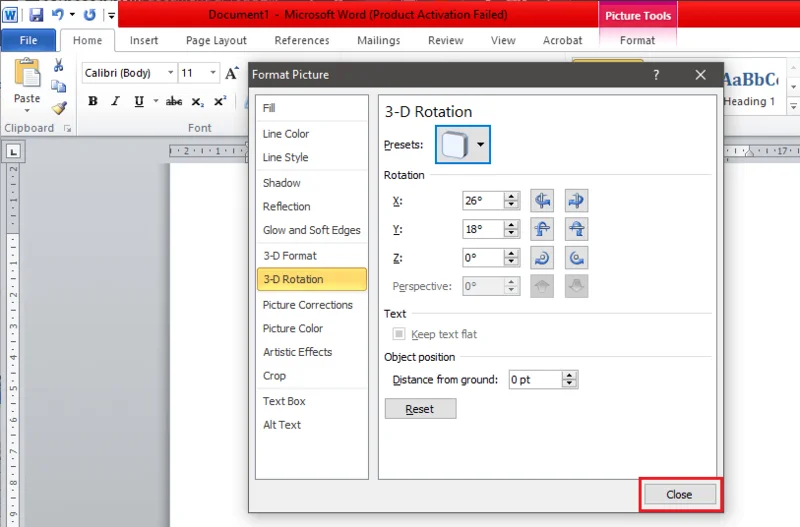Image resolution: width=800 pixels, height=527 pixels.
Task: Rotate up around Y axis icon
Action: (x=542, y=229)
